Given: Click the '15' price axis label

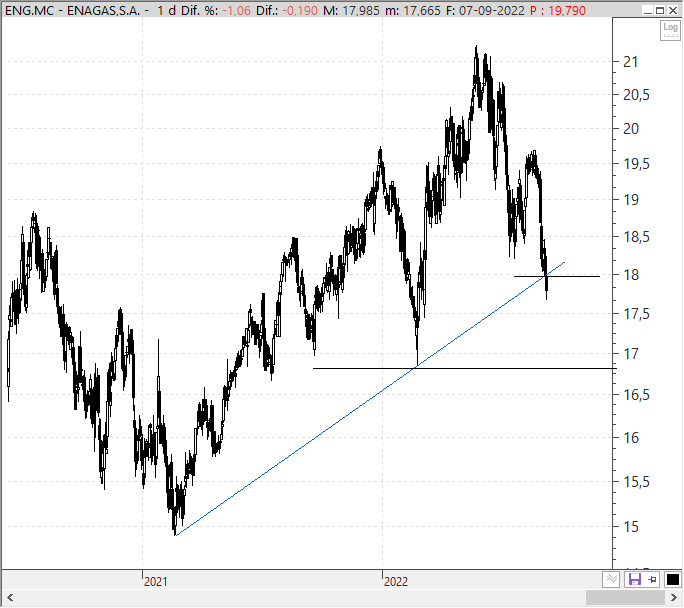Looking at the screenshot, I should pos(631,527).
